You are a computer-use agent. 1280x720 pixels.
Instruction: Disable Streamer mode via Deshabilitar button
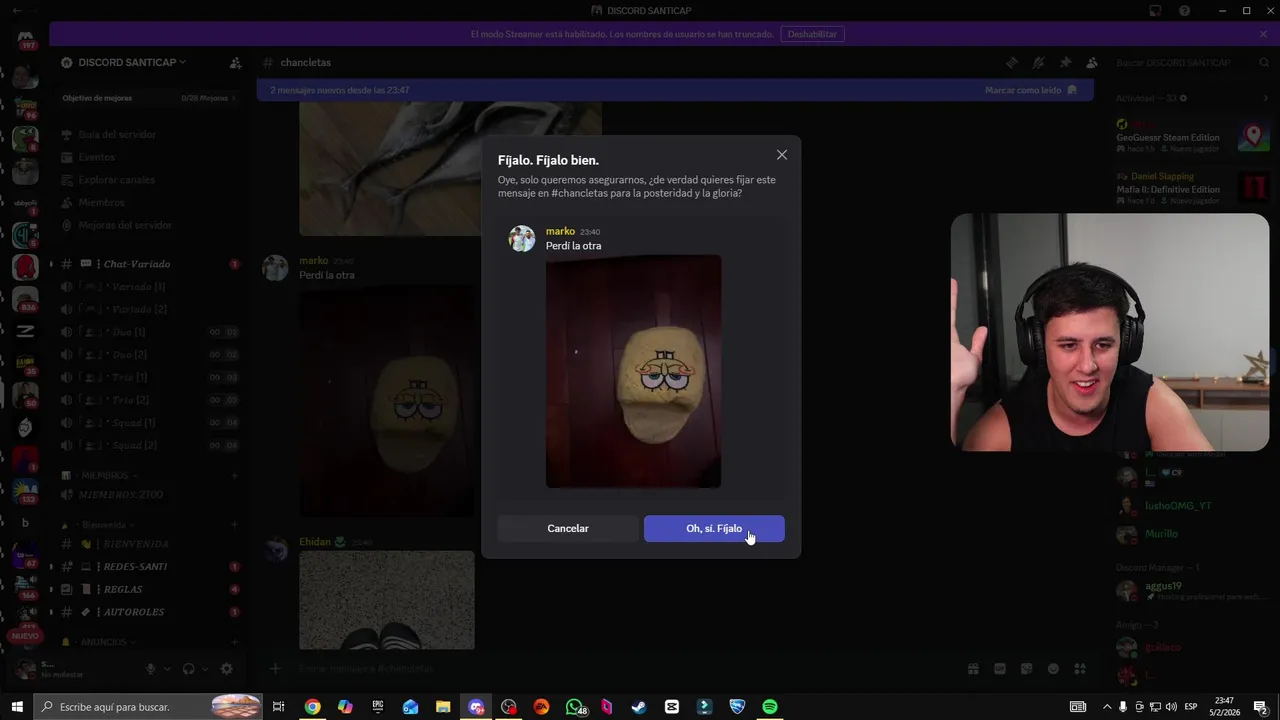coord(812,34)
